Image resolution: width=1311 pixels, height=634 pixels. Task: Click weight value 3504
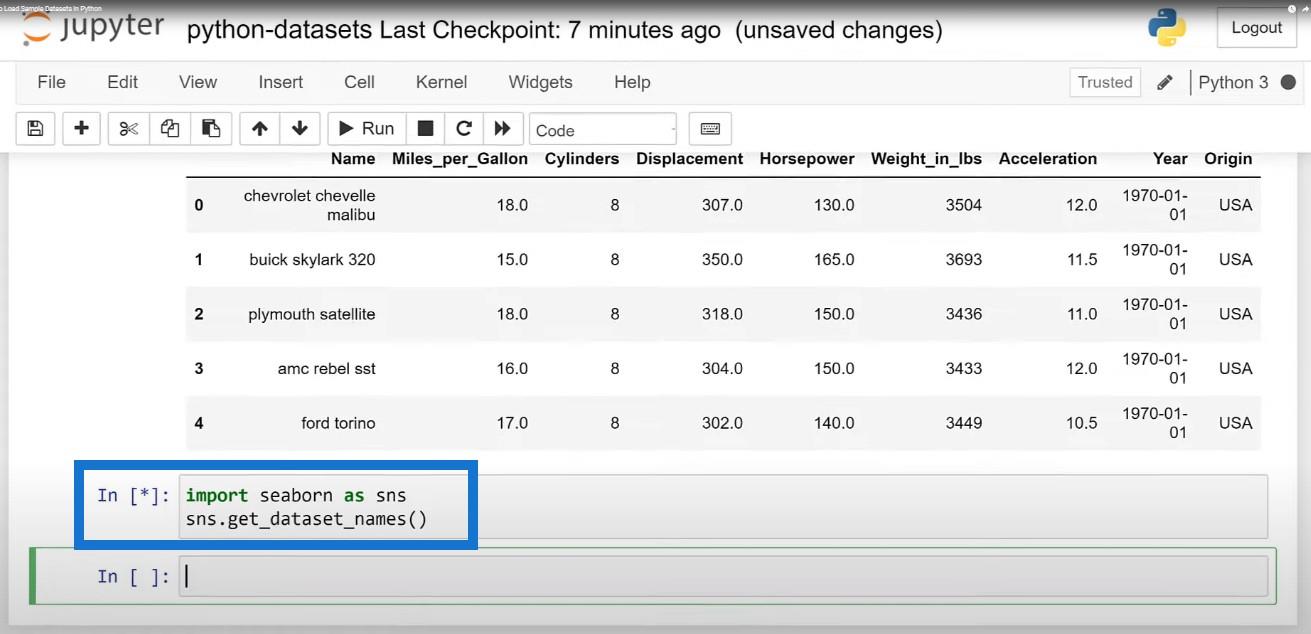964,205
